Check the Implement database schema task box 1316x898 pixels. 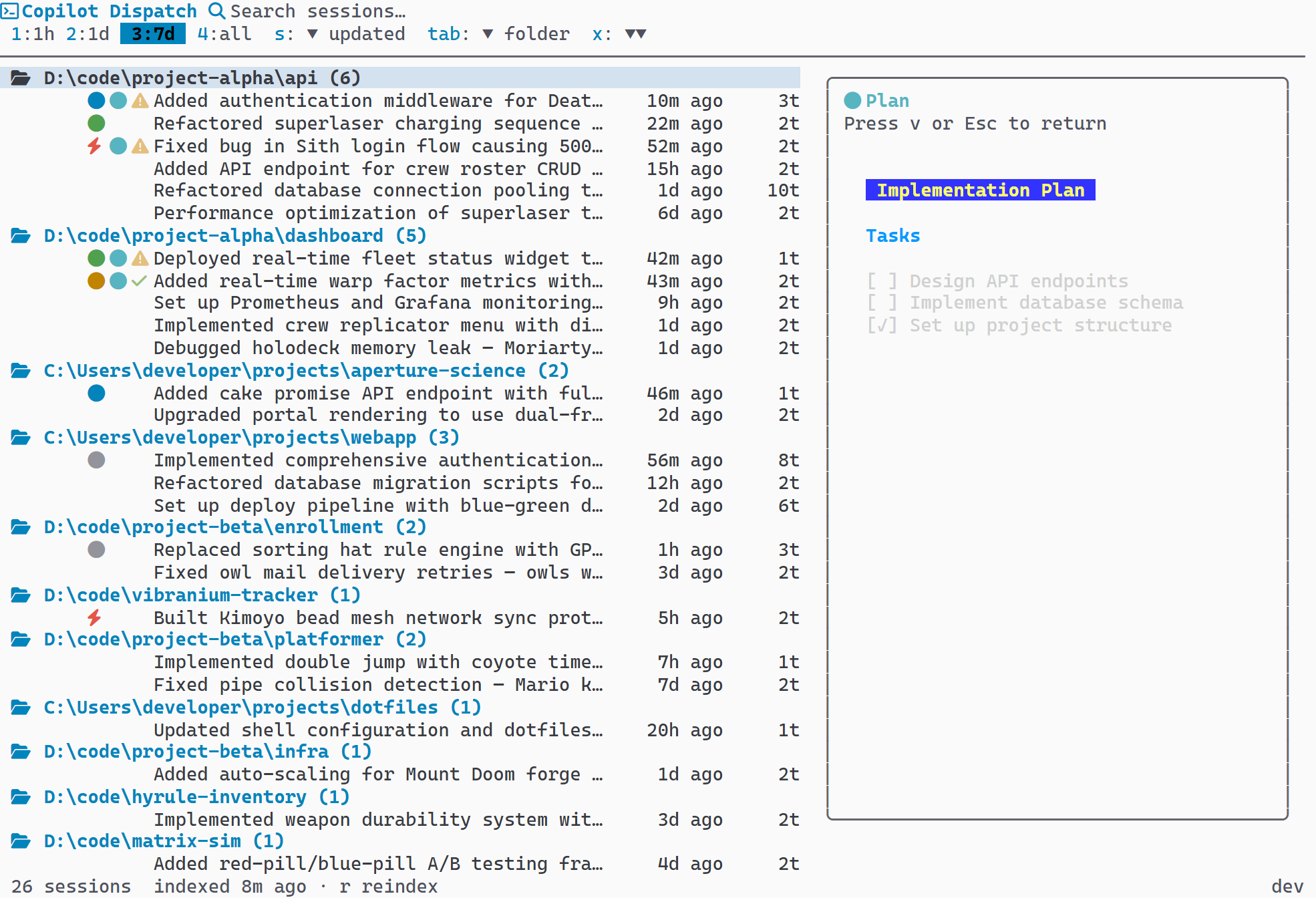882,303
